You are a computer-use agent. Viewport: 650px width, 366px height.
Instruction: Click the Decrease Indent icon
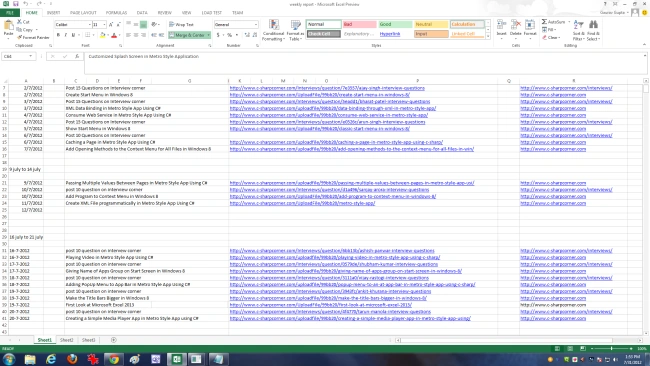point(154,35)
